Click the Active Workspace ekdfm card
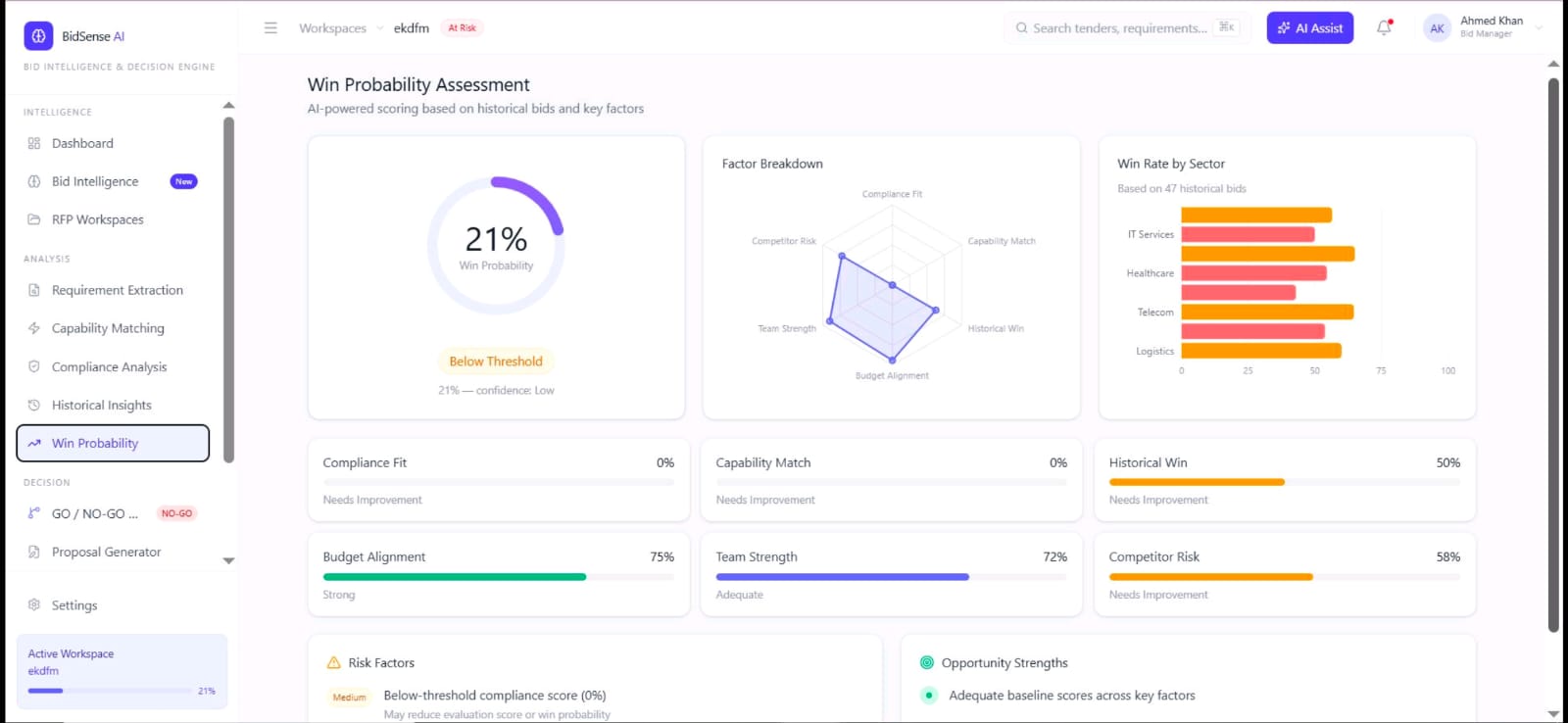This screenshot has width=1568, height=723. tap(122, 671)
